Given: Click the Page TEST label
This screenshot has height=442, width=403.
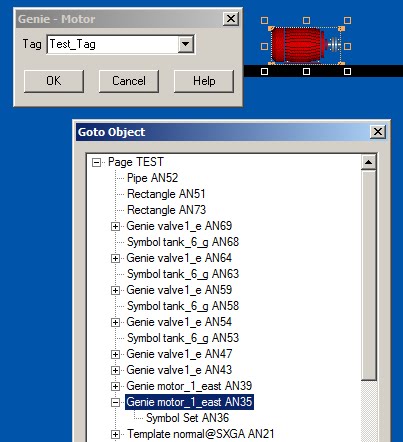Looking at the screenshot, I should click(x=136, y=162).
